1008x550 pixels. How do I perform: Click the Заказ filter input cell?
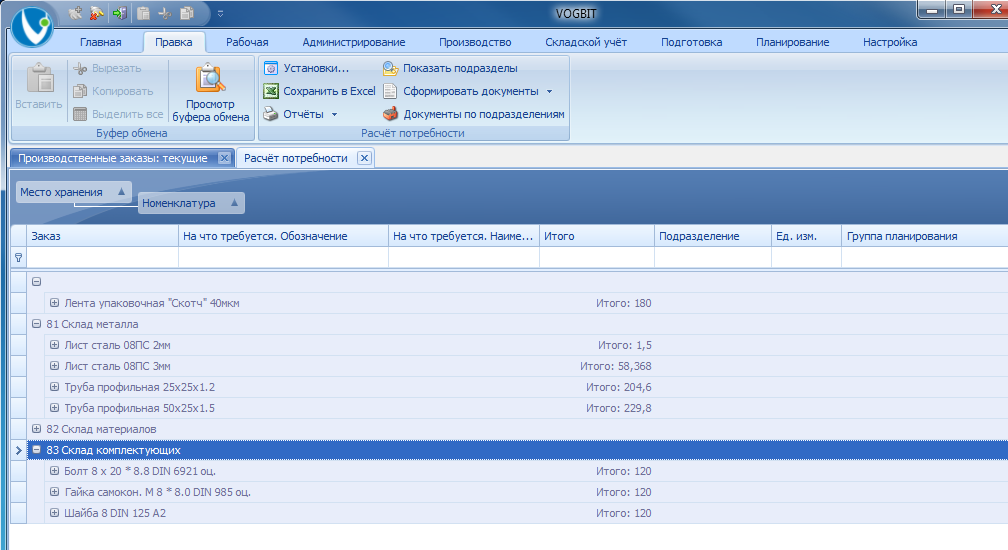pyautogui.click(x=102, y=258)
